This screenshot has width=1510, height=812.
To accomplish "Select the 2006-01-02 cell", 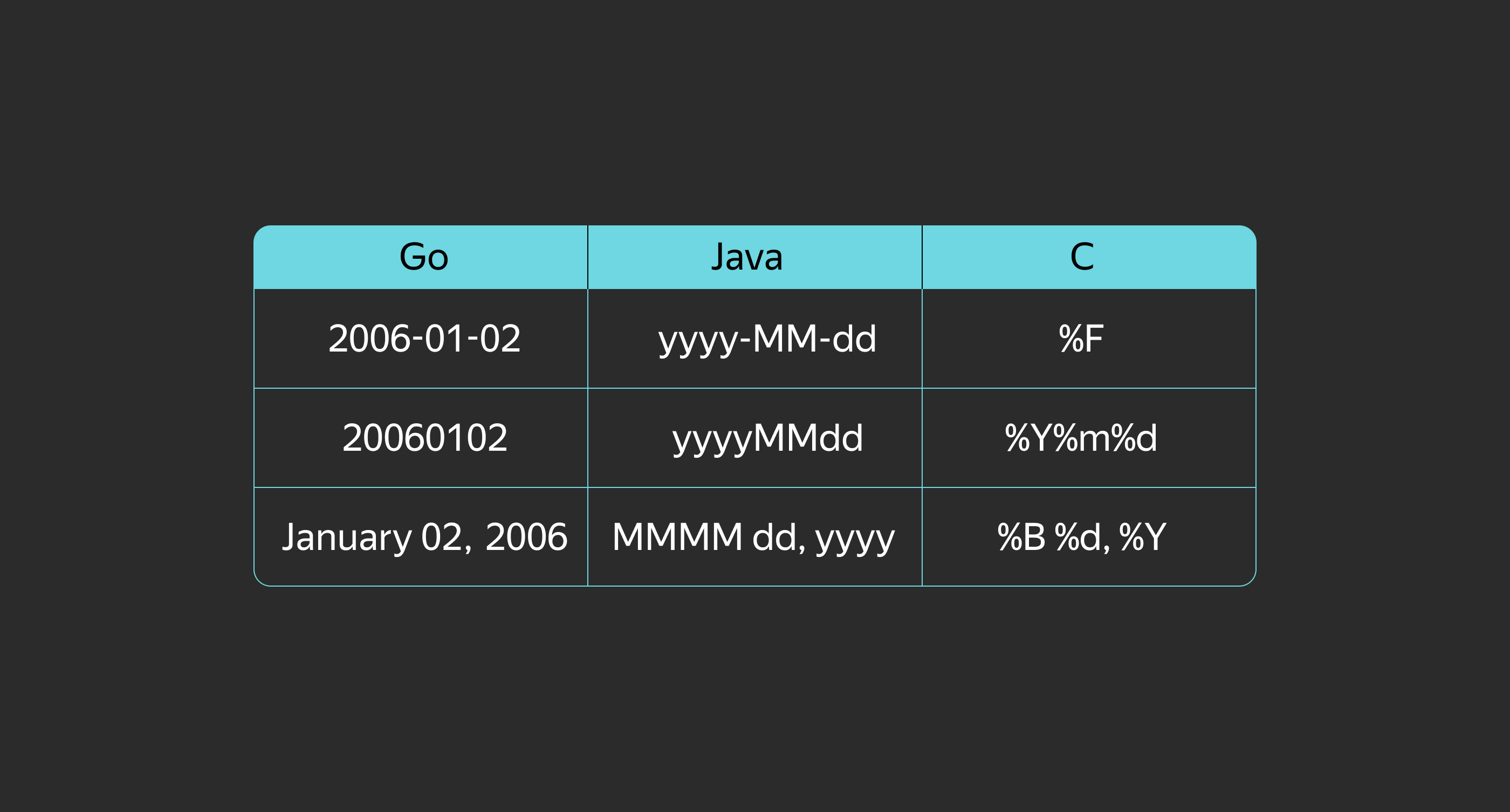I will (x=421, y=339).
